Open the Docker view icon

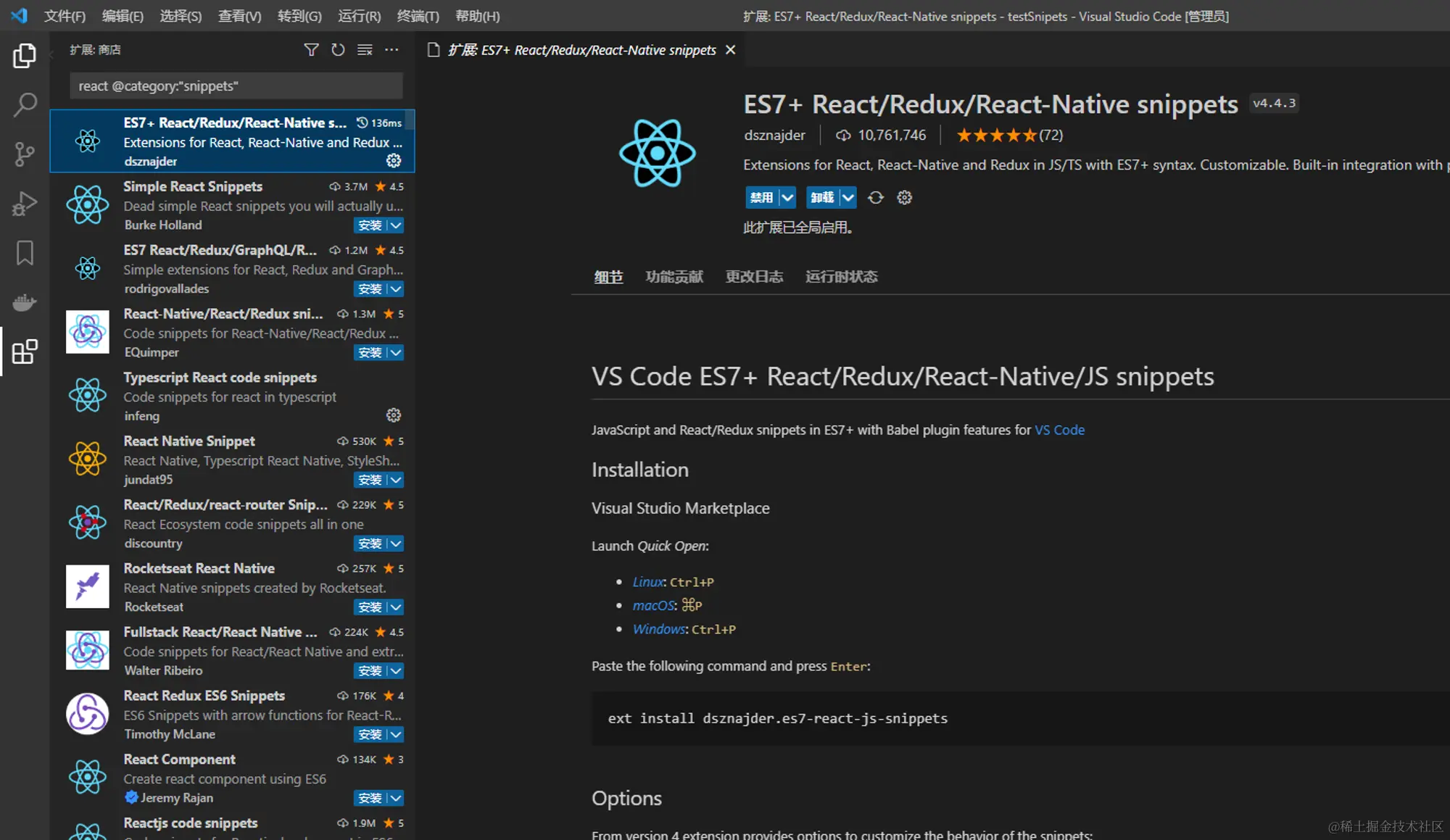pyautogui.click(x=25, y=302)
